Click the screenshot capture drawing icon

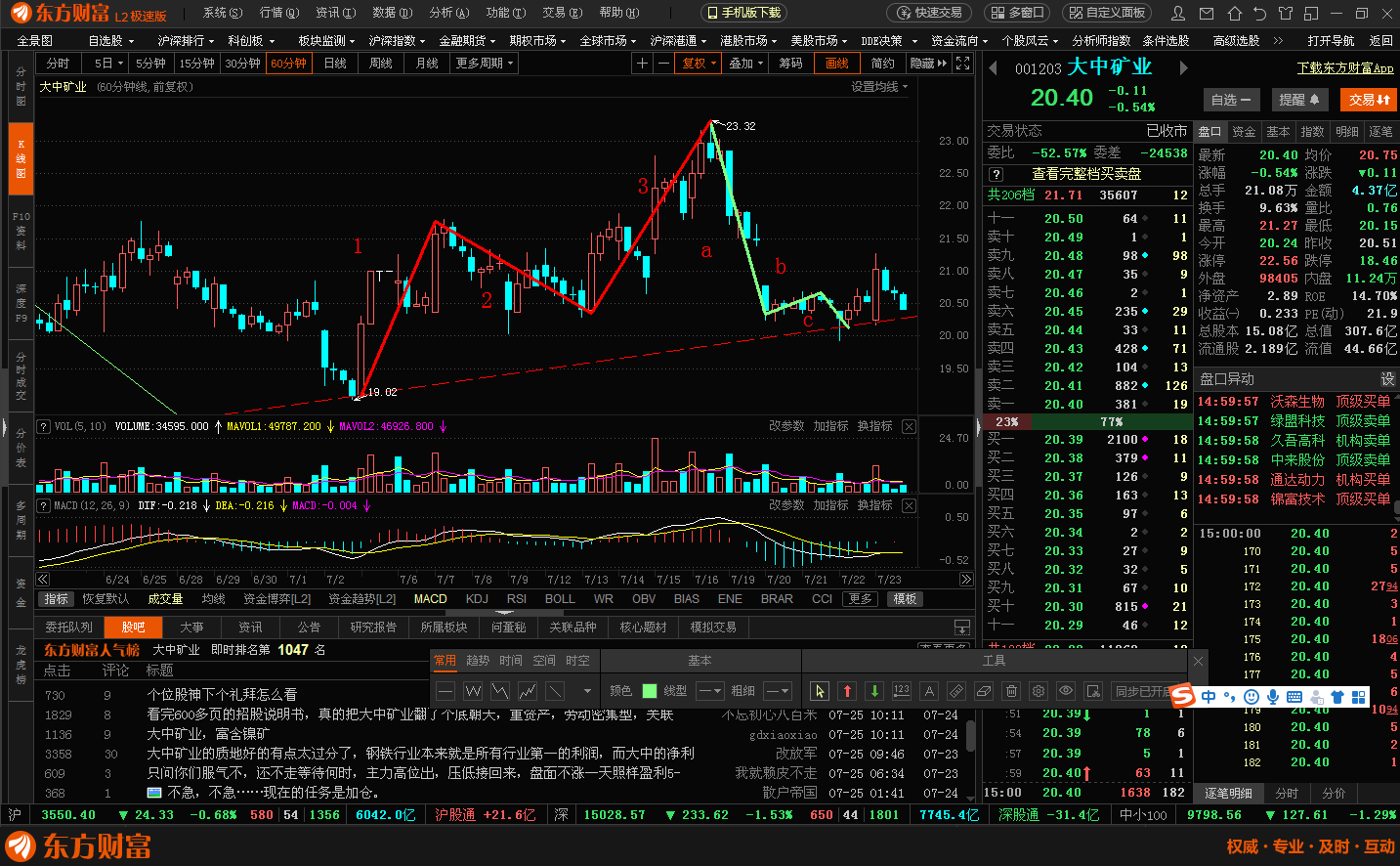coord(1093,691)
